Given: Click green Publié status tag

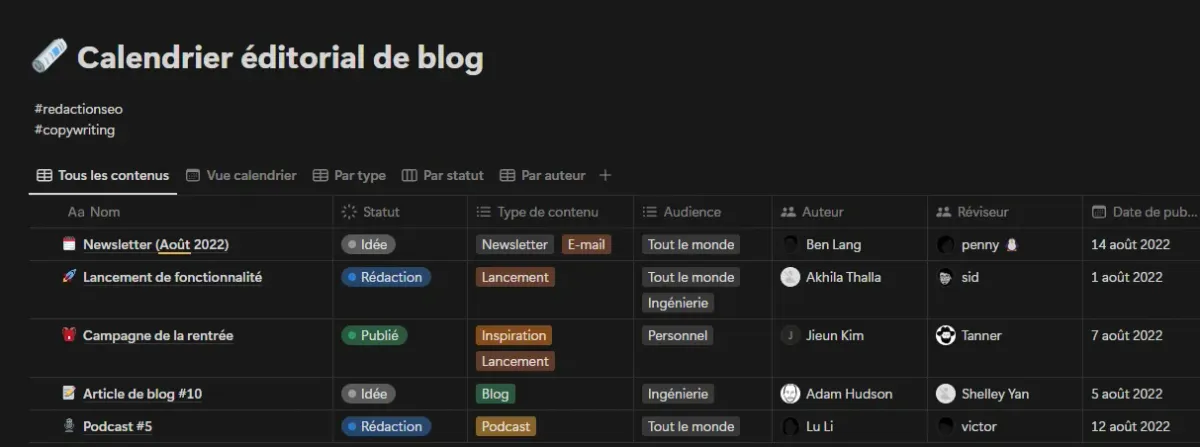Looking at the screenshot, I should [374, 335].
